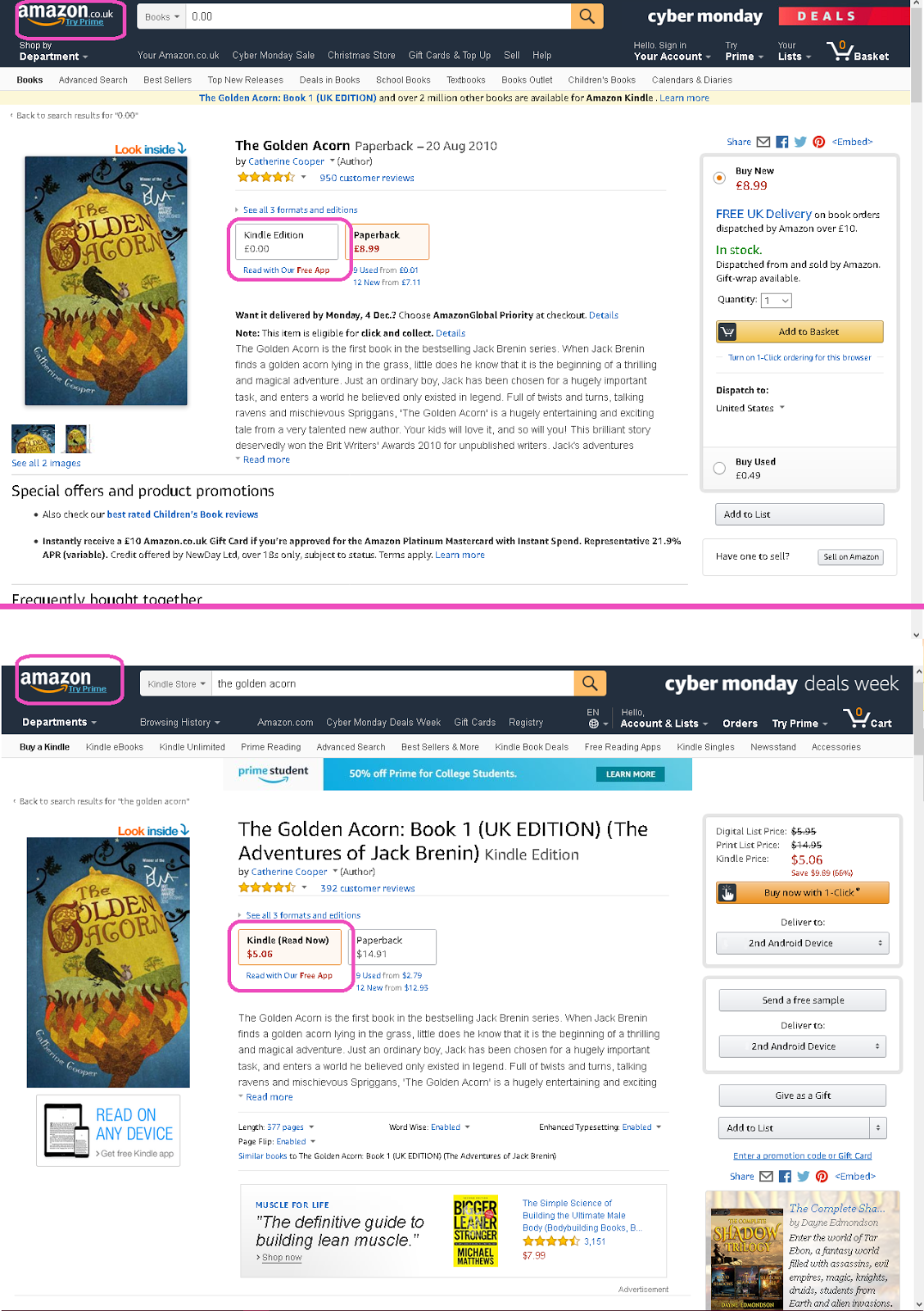This screenshot has width=924, height=1311.
Task: Open the Best Sellers tab in Books nav
Action: pos(167,80)
